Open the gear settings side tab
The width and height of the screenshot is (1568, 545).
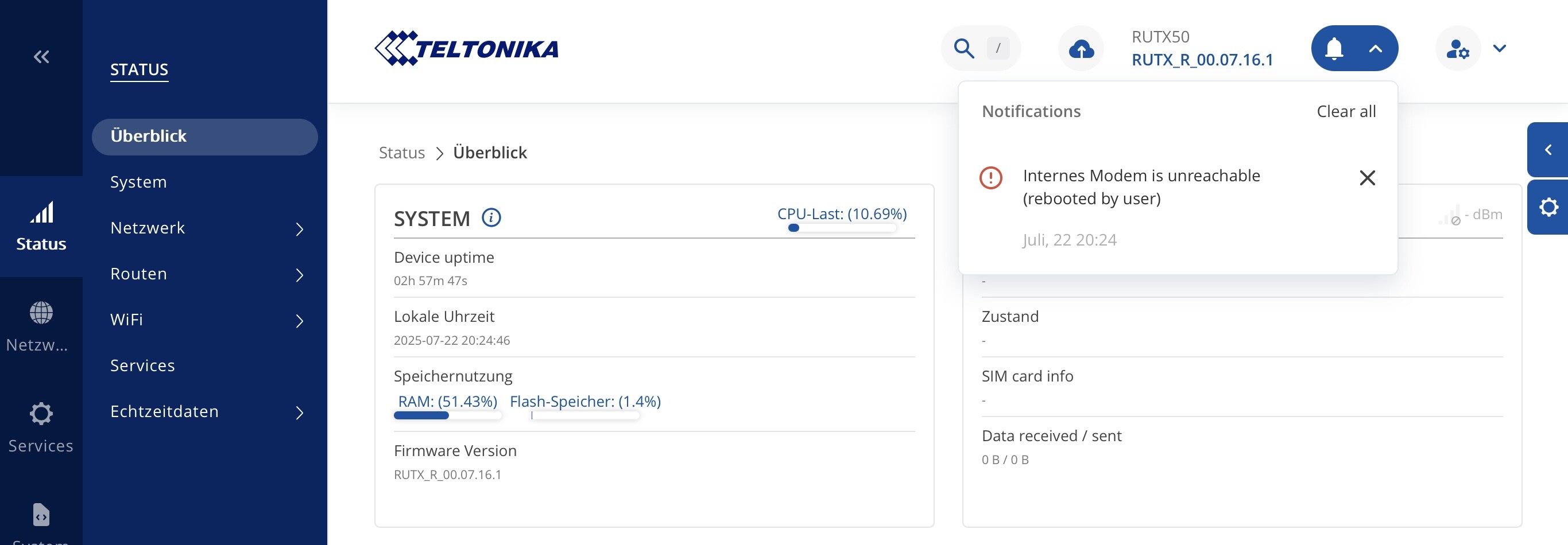click(x=1548, y=208)
